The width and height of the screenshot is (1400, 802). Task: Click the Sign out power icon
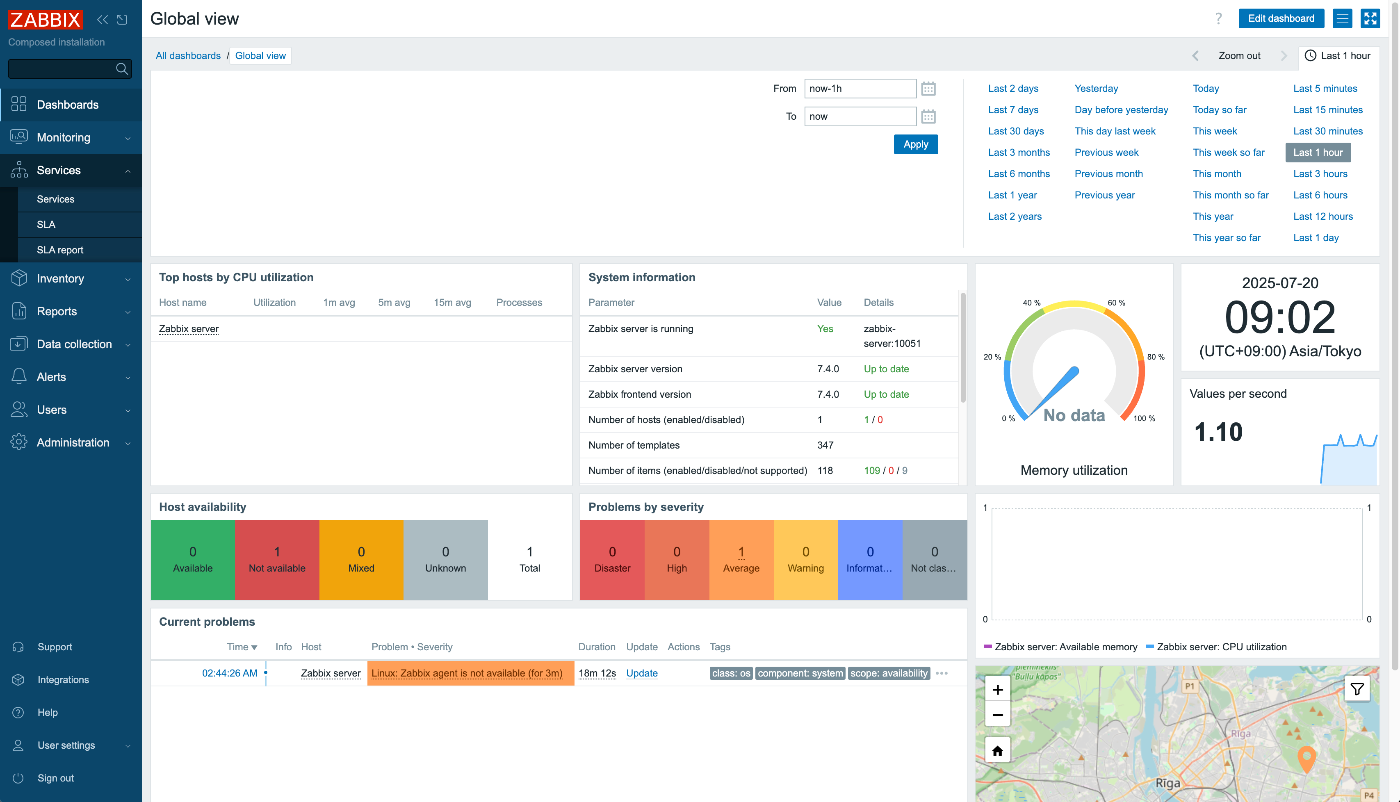[18, 778]
